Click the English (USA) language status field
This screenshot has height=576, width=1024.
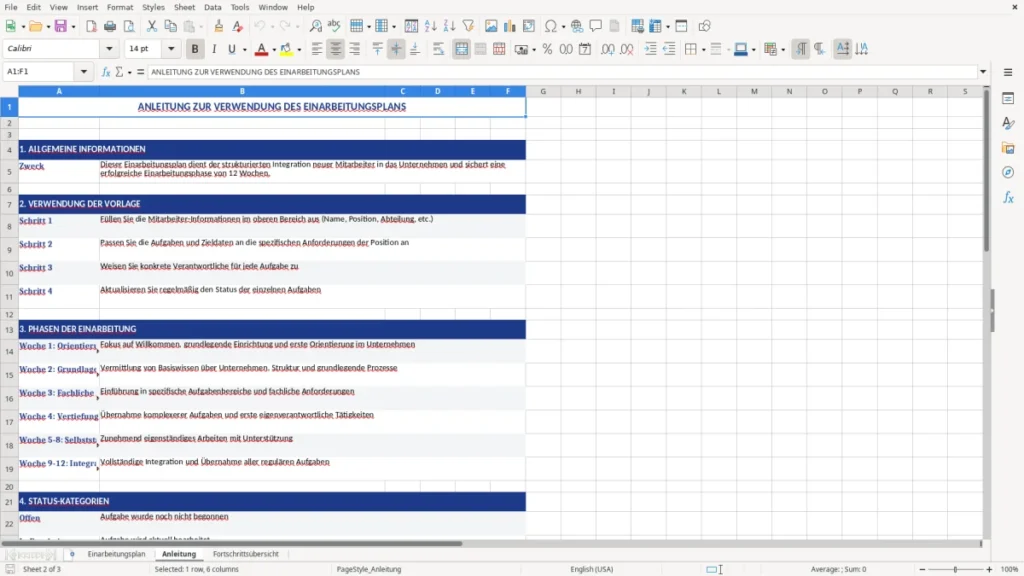(592, 569)
